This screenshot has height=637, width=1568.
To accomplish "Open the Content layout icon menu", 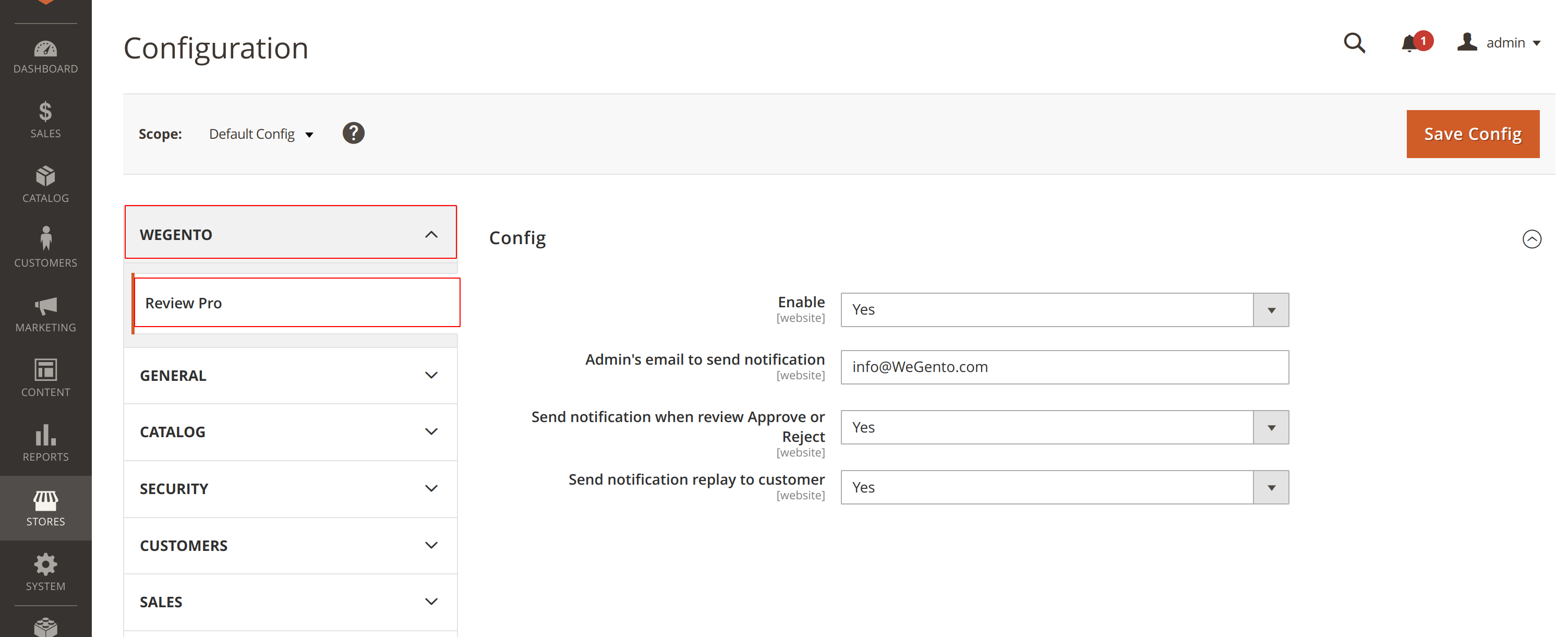I will (x=46, y=378).
